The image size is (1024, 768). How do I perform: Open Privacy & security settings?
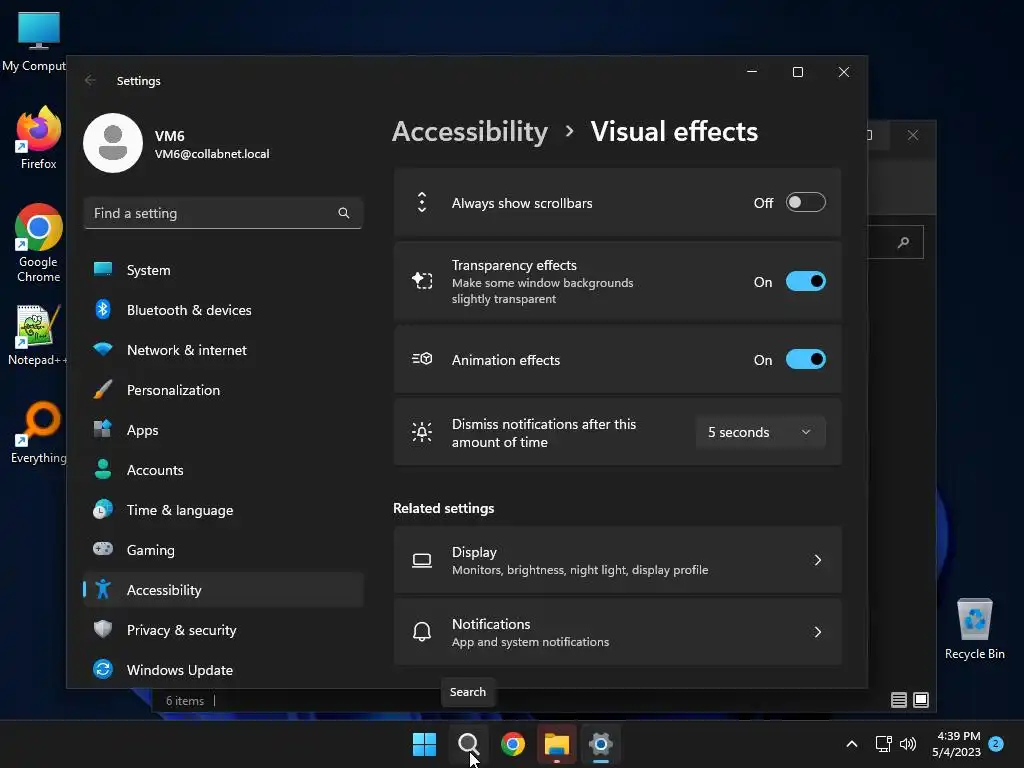point(223,630)
